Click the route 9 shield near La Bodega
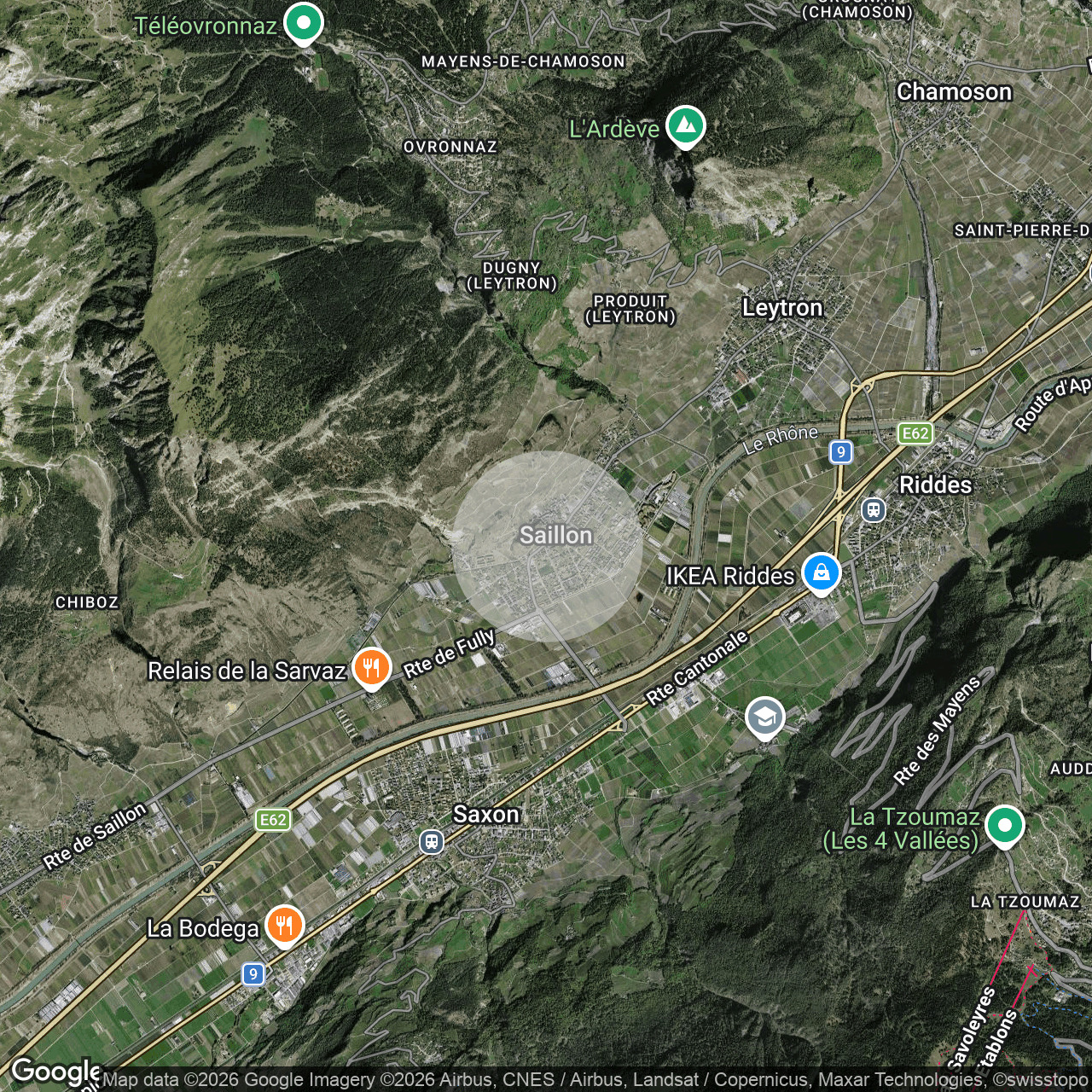 coord(253,973)
